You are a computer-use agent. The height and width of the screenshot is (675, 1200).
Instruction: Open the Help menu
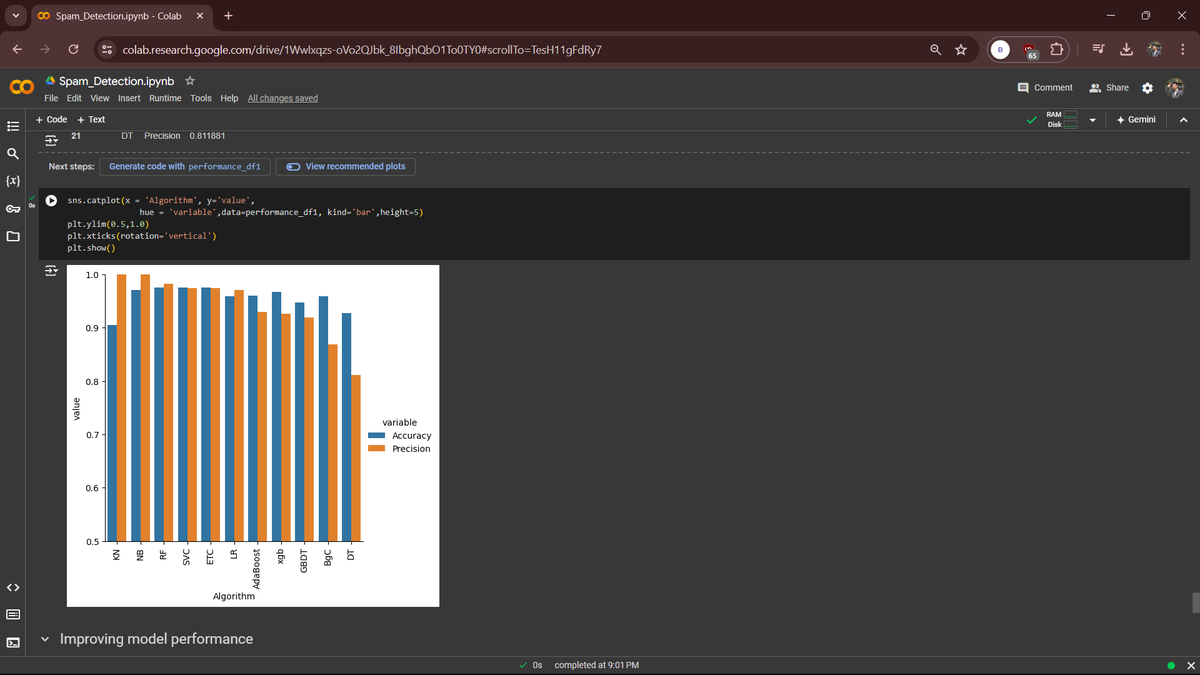point(229,98)
